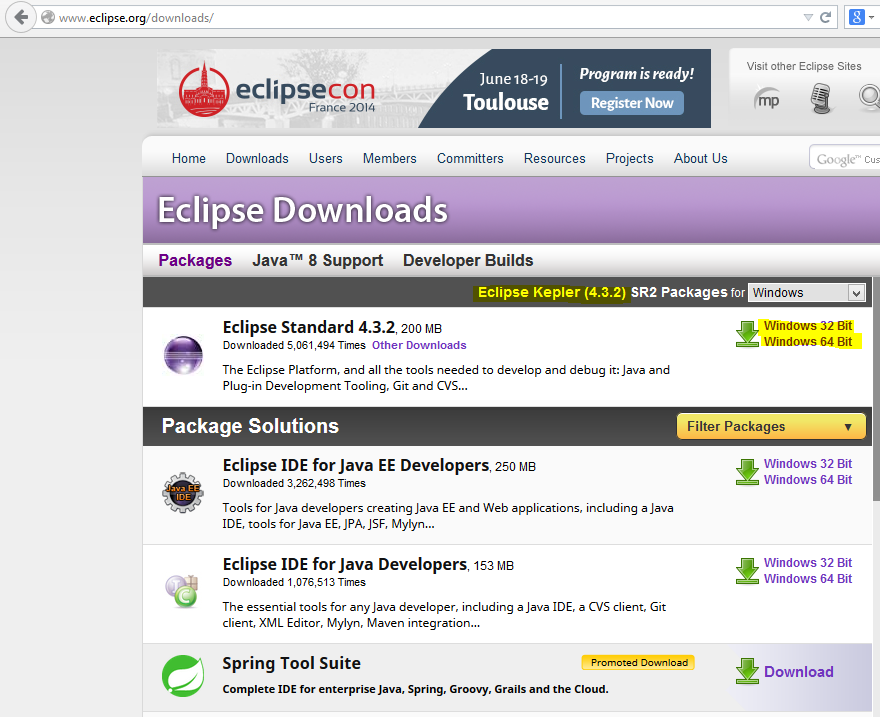The height and width of the screenshot is (717, 880).
Task: Click green download arrow for Eclipse Standard
Action: click(x=747, y=334)
